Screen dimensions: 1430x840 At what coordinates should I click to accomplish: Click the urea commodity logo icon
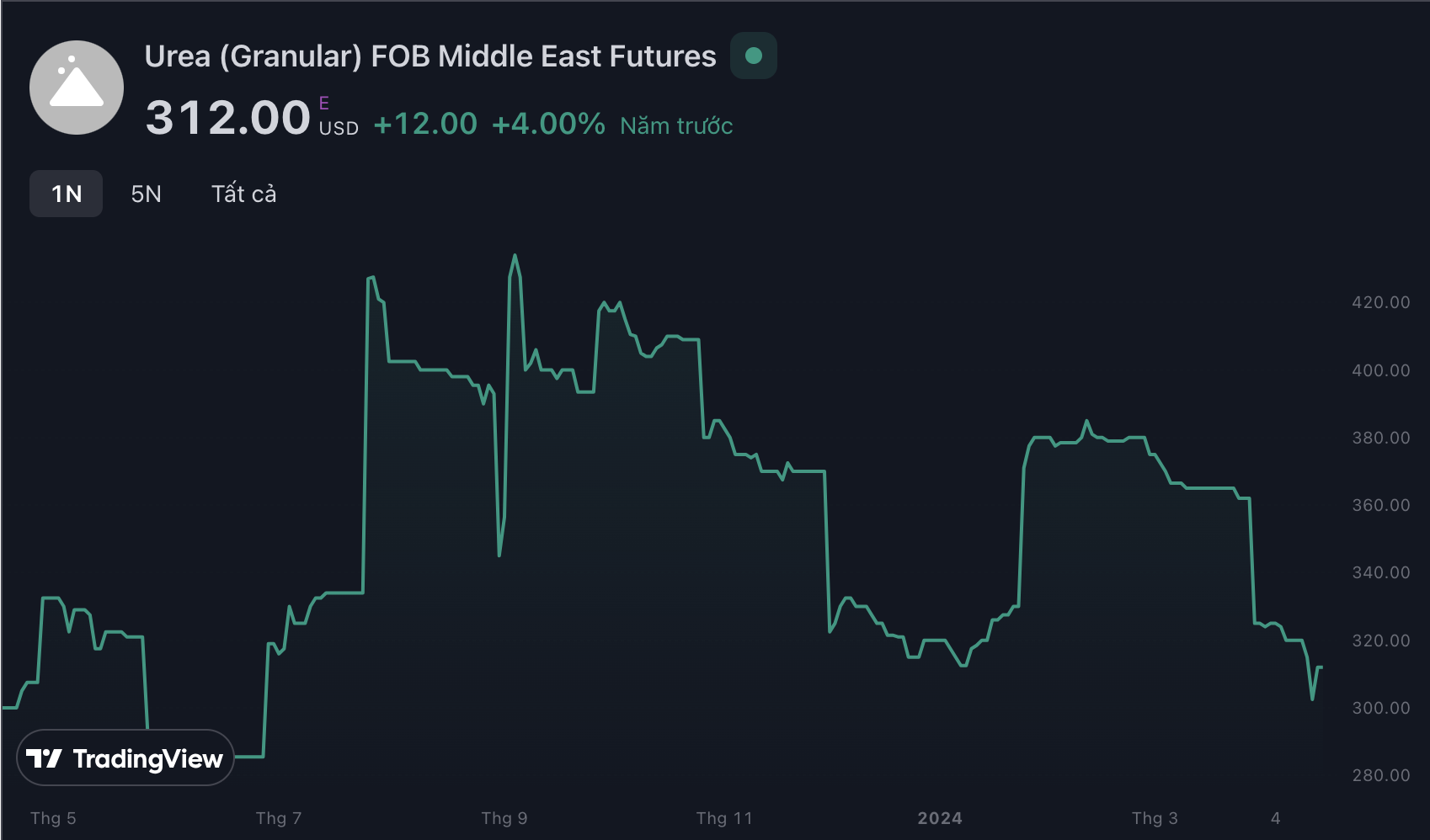tap(77, 88)
